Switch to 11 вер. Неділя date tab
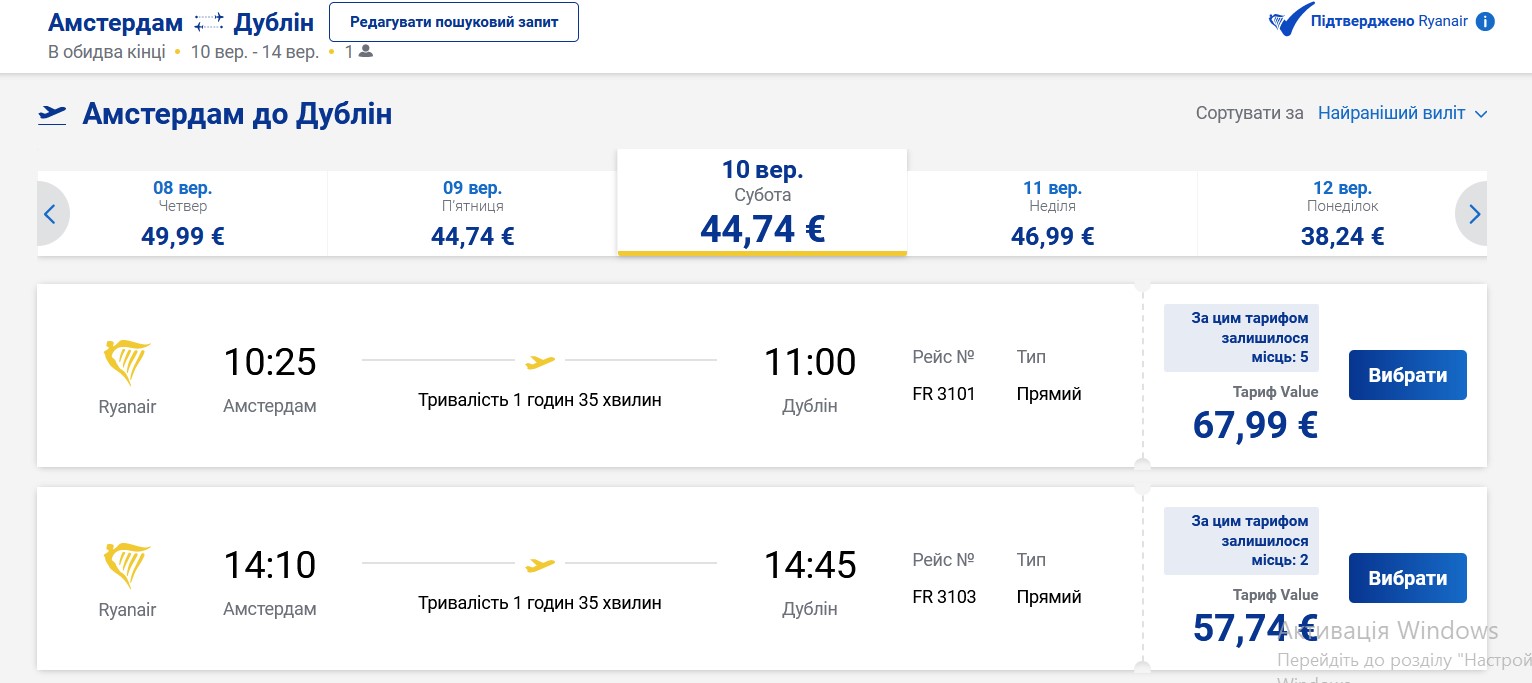Viewport: 1532px width, 683px height. (x=1052, y=213)
